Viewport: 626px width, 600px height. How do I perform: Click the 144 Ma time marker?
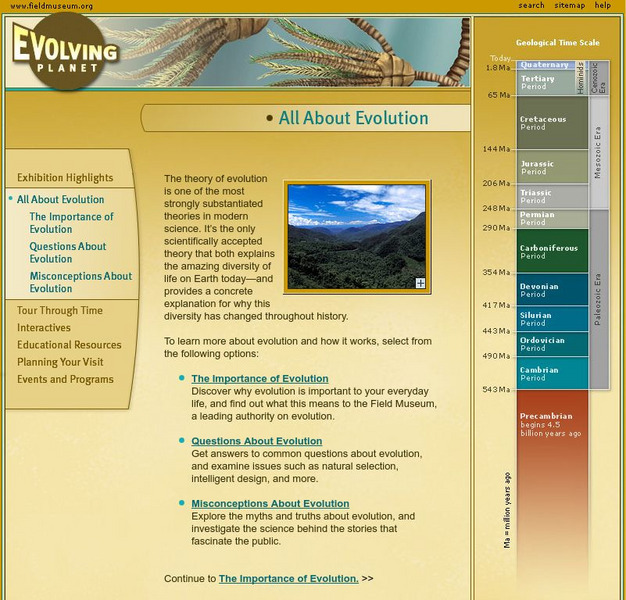(496, 149)
